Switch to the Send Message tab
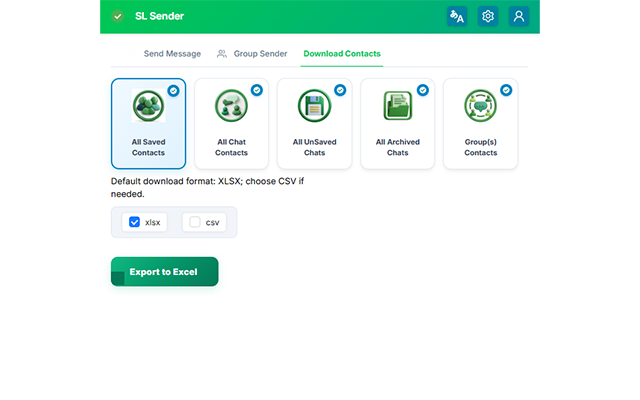This screenshot has height=400, width=640. tap(172, 53)
